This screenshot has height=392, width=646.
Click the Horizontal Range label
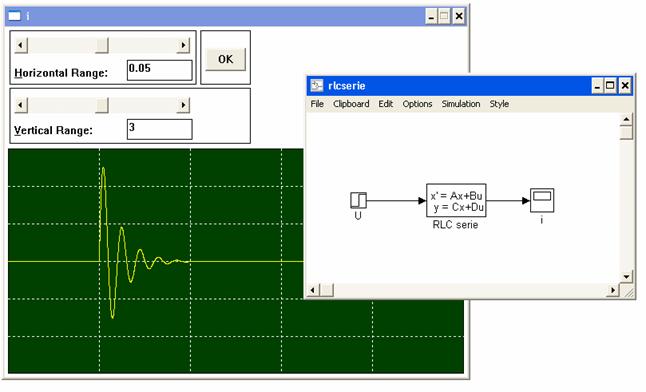(61, 73)
